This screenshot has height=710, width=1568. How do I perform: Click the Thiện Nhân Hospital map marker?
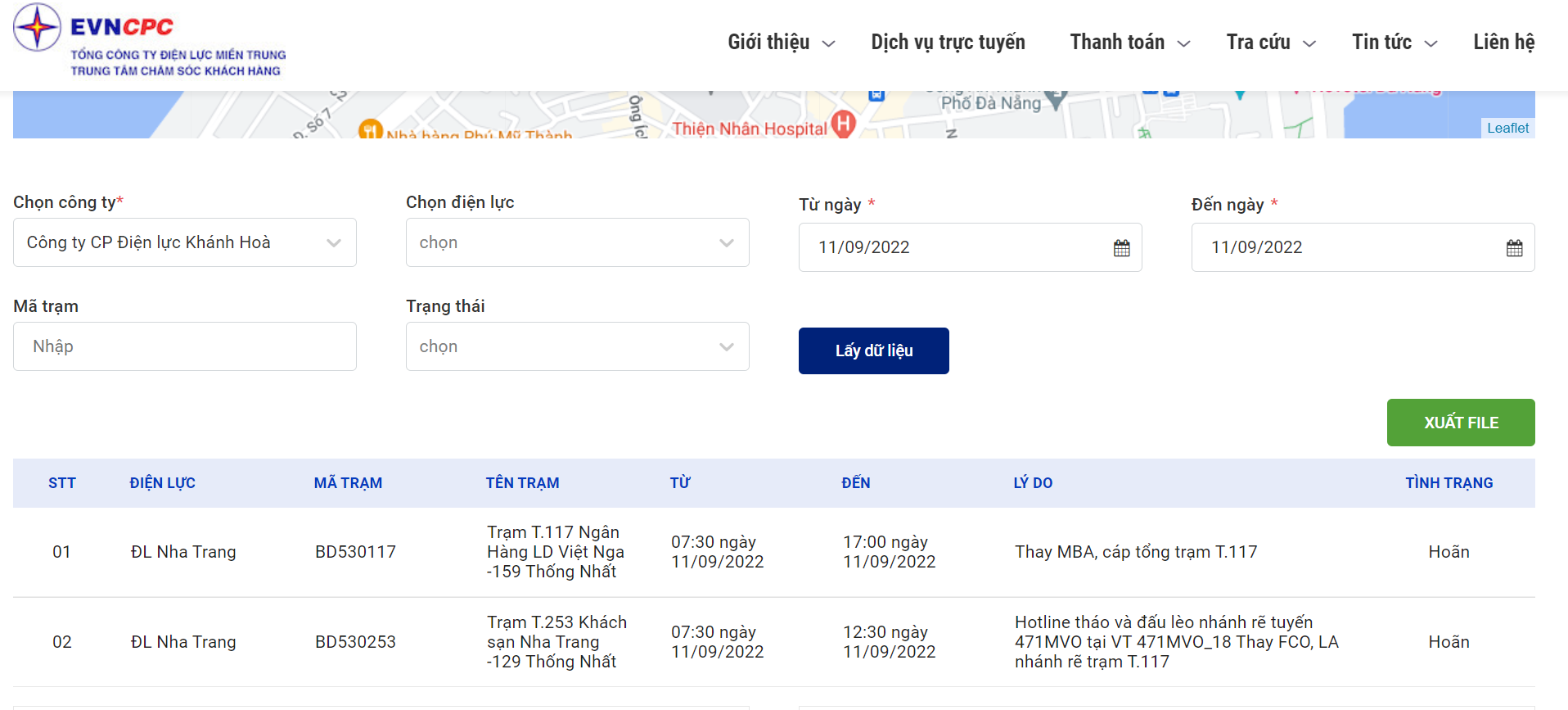[843, 124]
